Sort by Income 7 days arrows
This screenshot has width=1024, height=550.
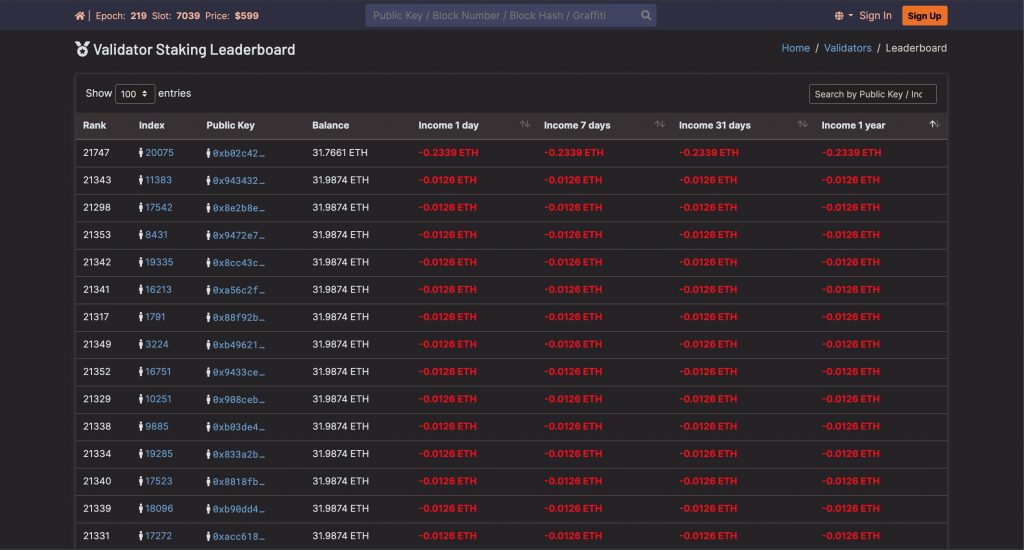pyautogui.click(x=660, y=124)
